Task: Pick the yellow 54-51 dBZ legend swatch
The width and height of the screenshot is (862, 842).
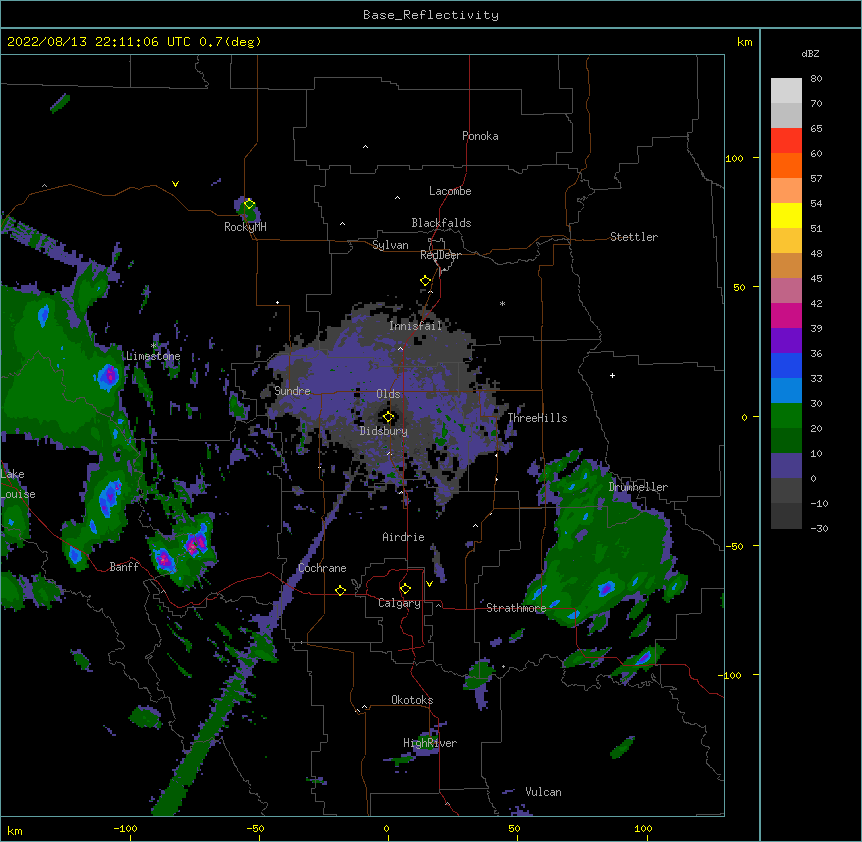Action: coord(786,216)
